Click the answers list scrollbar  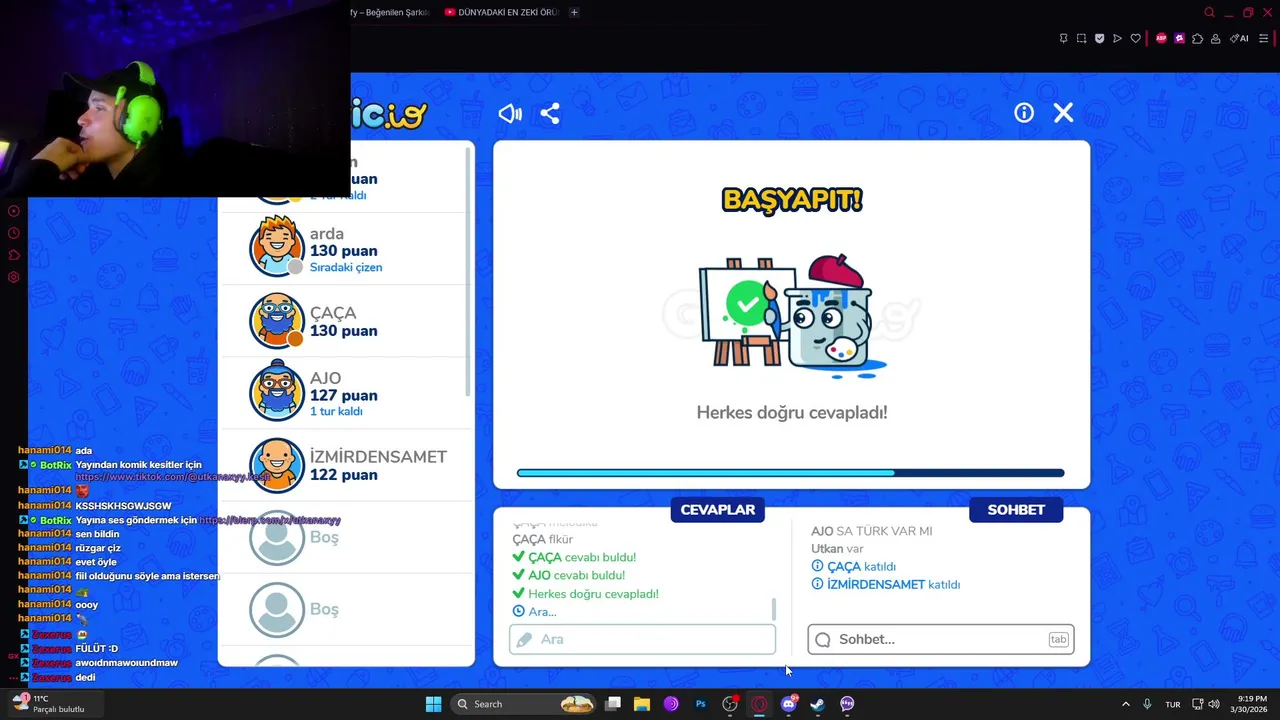(773, 609)
